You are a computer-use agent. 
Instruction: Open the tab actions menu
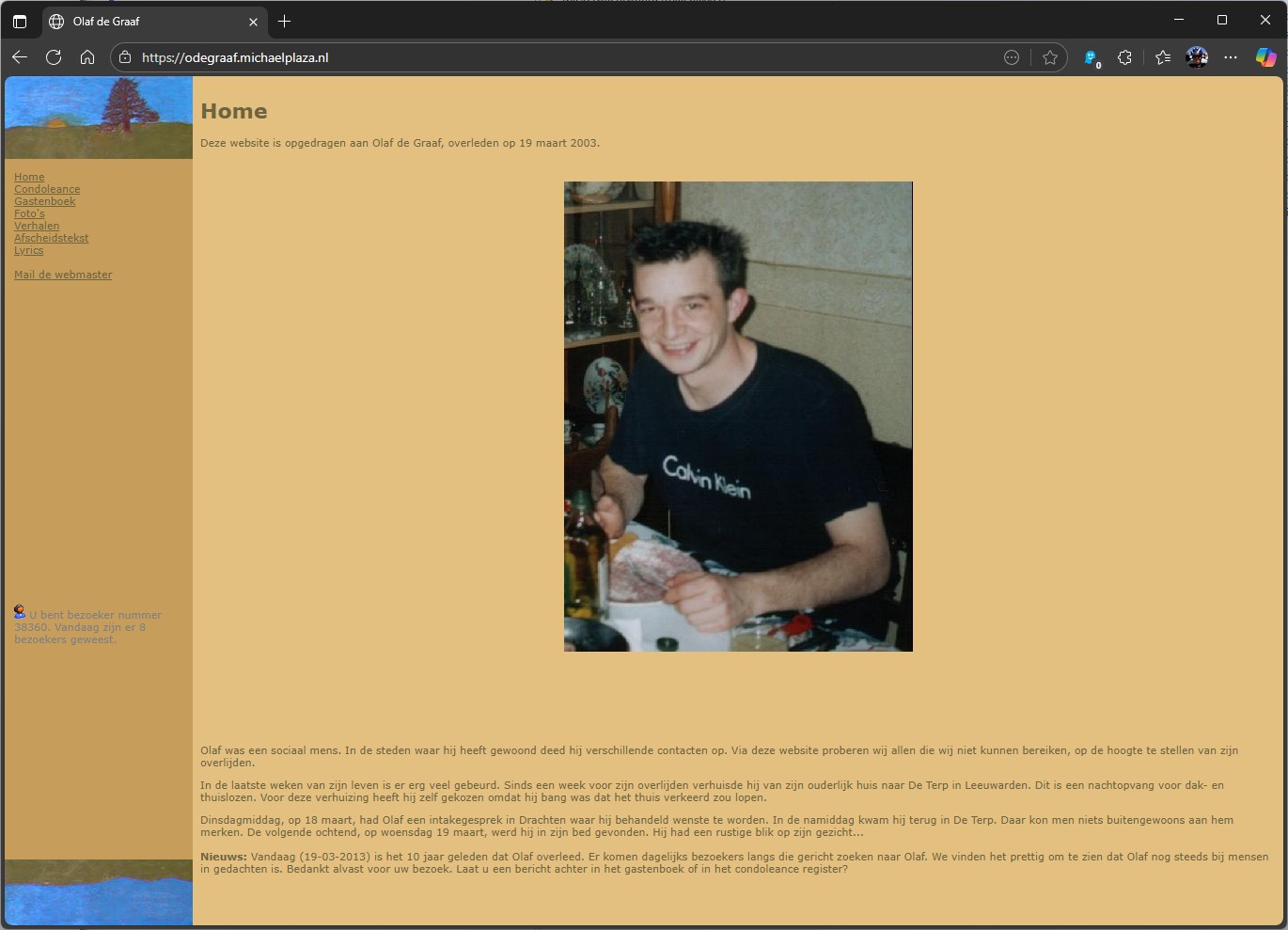(20, 21)
